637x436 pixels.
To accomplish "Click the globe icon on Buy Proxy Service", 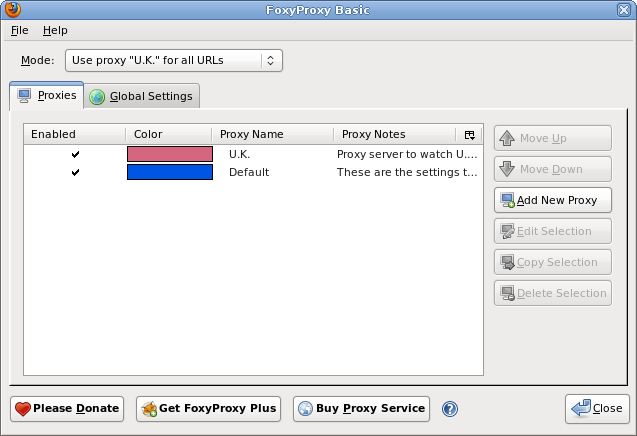I will pos(305,409).
